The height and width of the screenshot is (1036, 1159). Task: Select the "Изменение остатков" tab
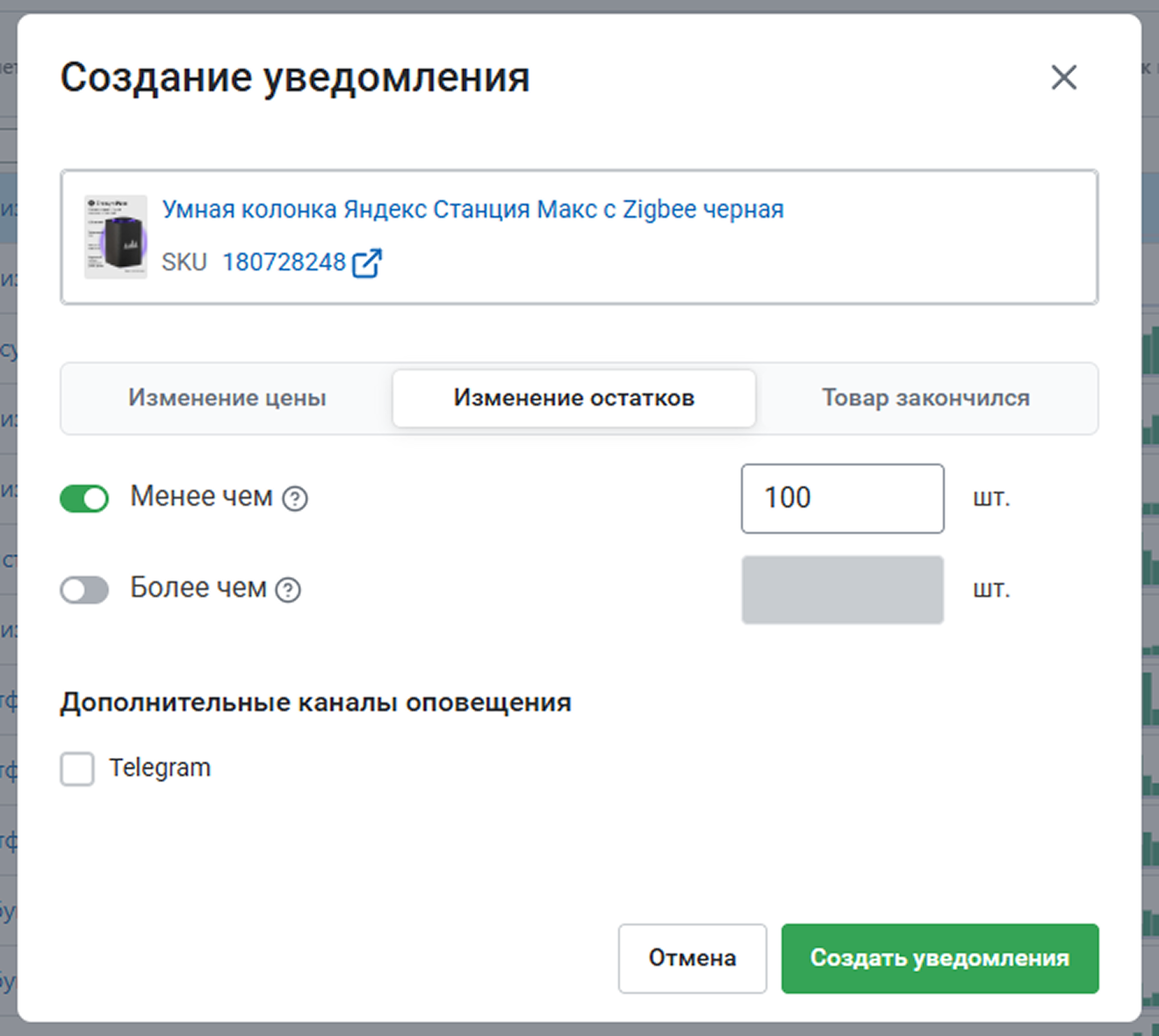click(x=573, y=399)
